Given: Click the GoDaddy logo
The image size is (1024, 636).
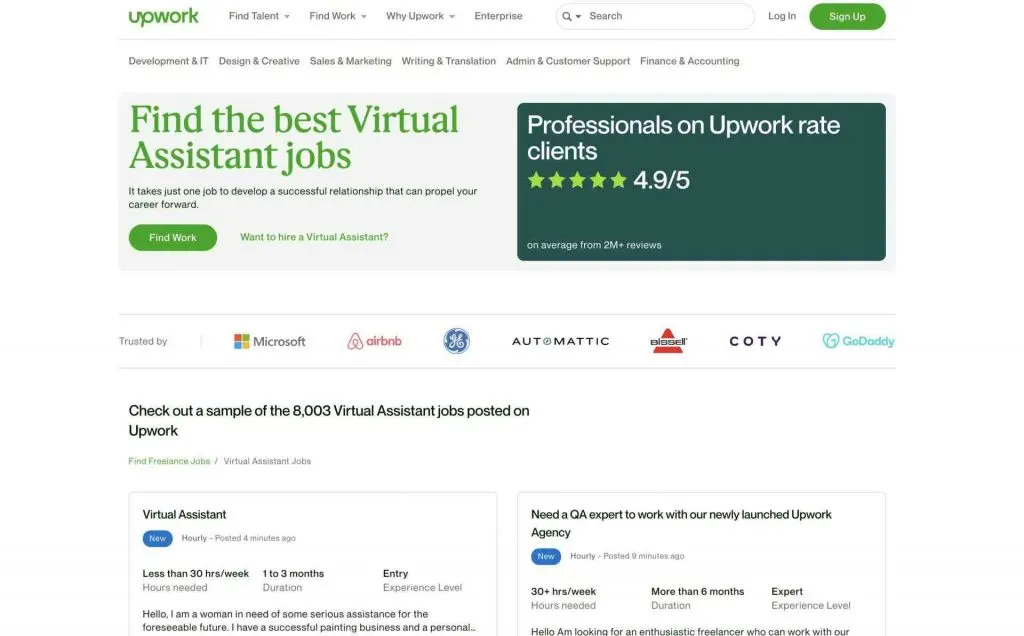Looking at the screenshot, I should click(858, 341).
